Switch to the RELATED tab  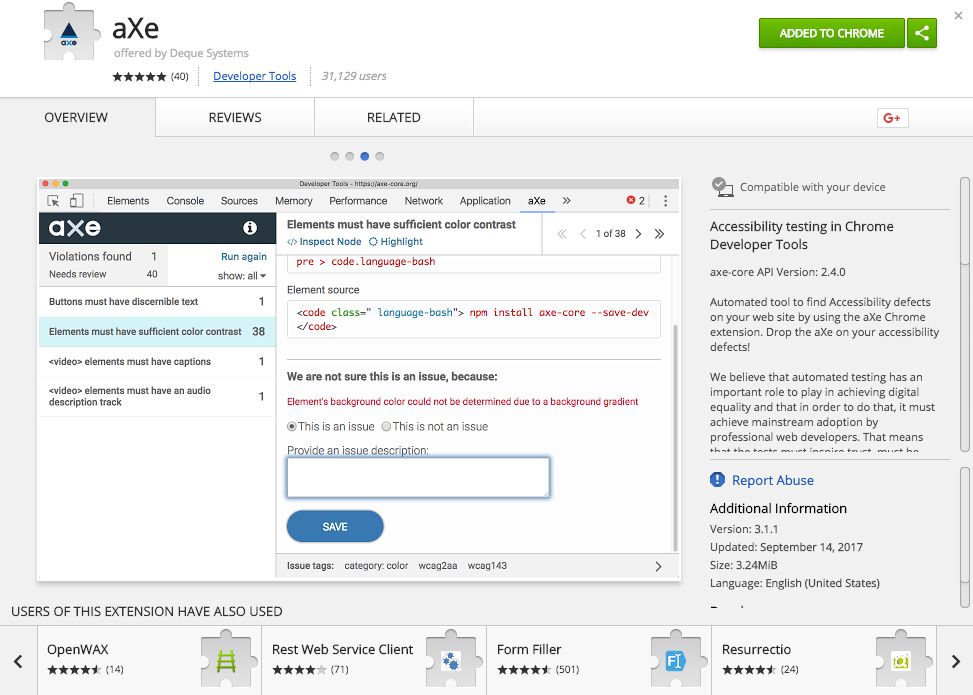(393, 117)
